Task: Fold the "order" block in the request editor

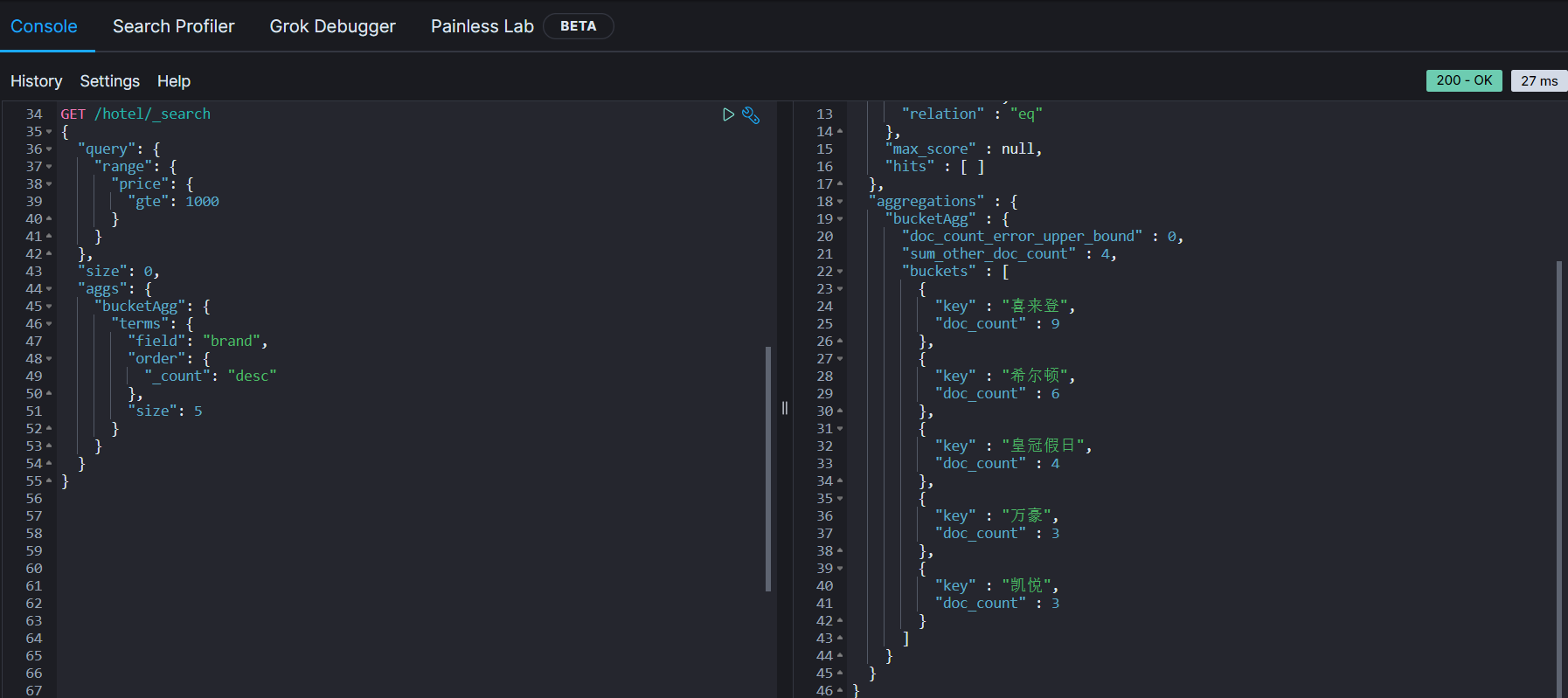Action: pyautogui.click(x=49, y=359)
